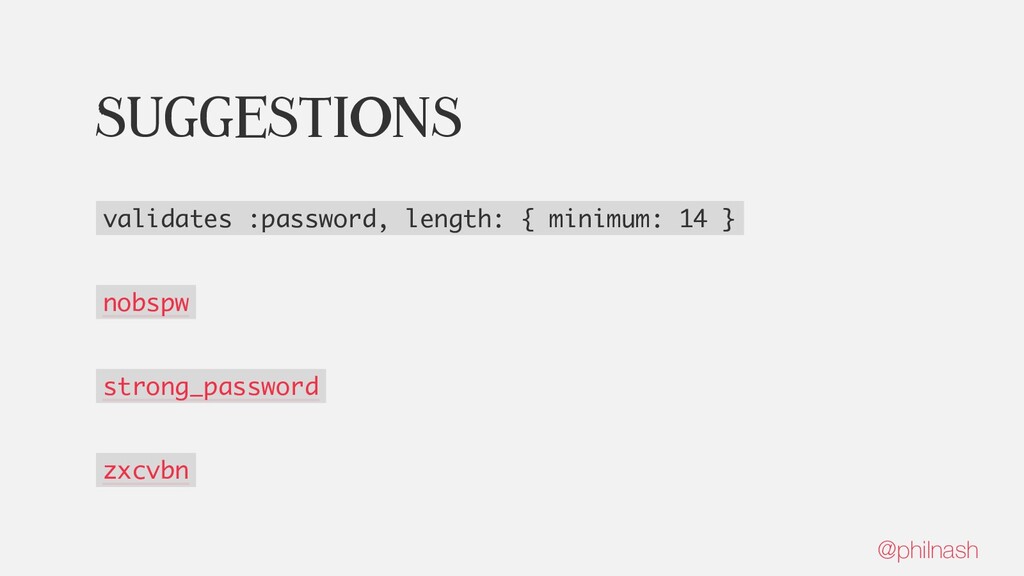The height and width of the screenshot is (576, 1024).
Task: Open the nobspw gem link
Action: (146, 302)
